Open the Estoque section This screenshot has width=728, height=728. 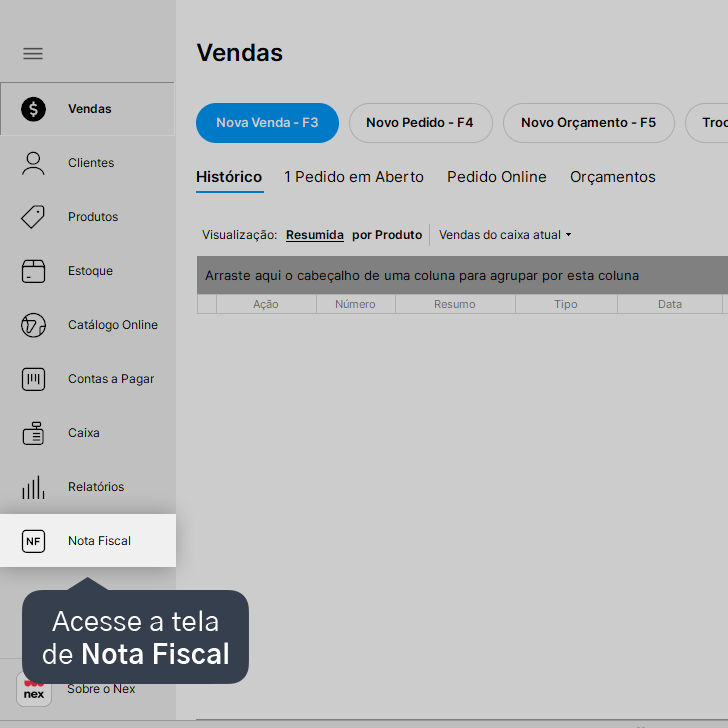coord(87,271)
